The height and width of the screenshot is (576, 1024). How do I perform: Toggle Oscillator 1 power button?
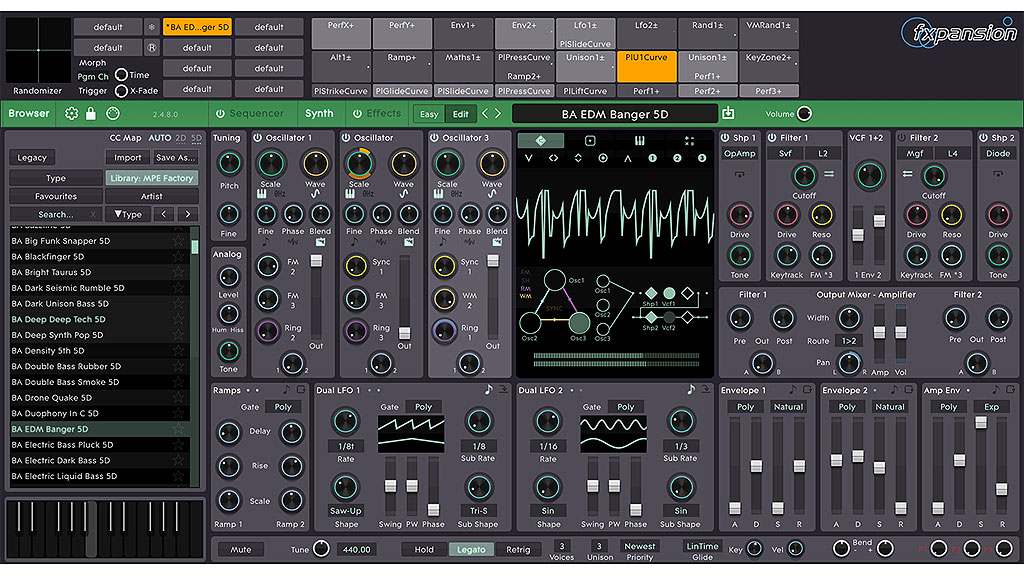click(257, 138)
